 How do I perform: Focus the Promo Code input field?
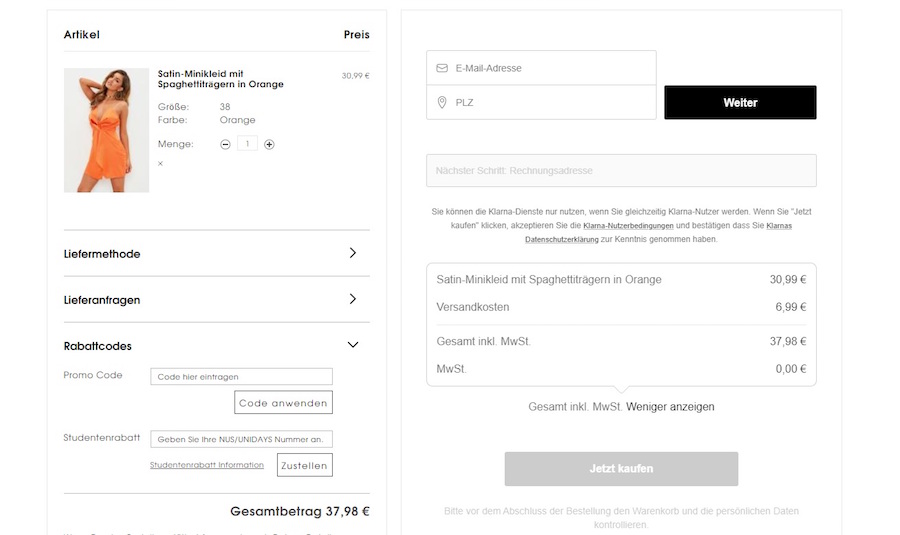click(241, 377)
